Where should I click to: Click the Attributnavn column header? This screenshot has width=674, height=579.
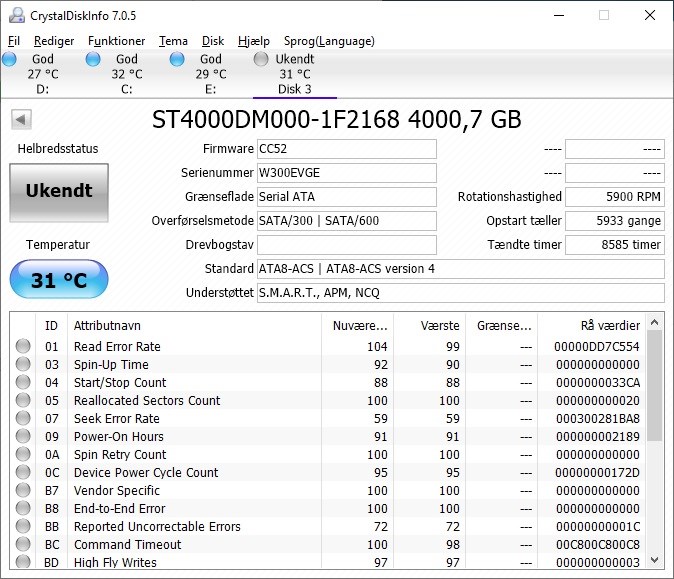click(194, 325)
